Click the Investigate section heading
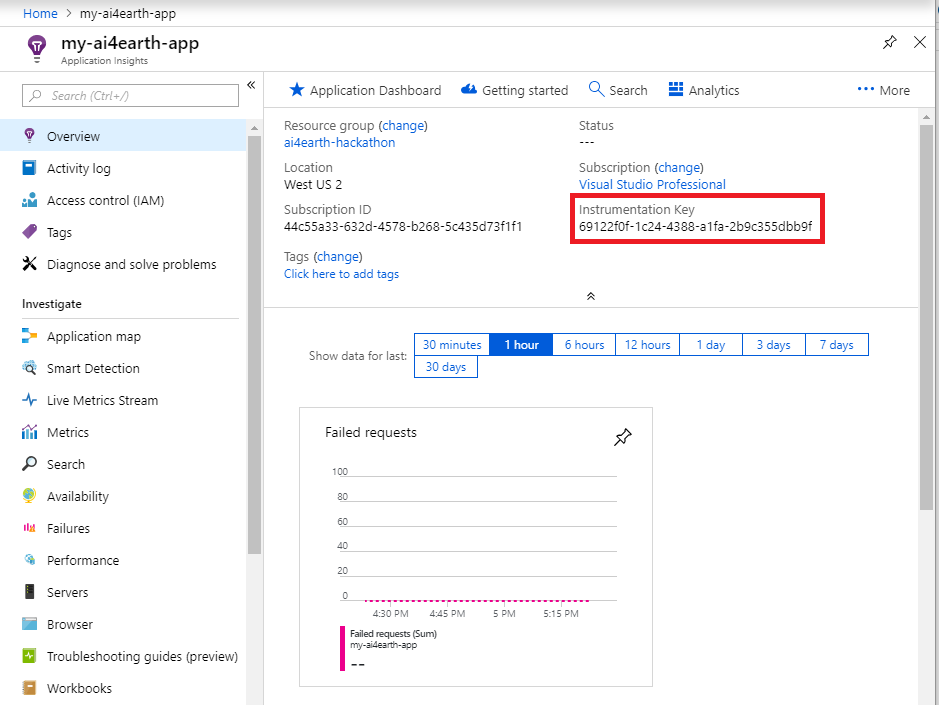The height and width of the screenshot is (705, 939). coord(52,304)
